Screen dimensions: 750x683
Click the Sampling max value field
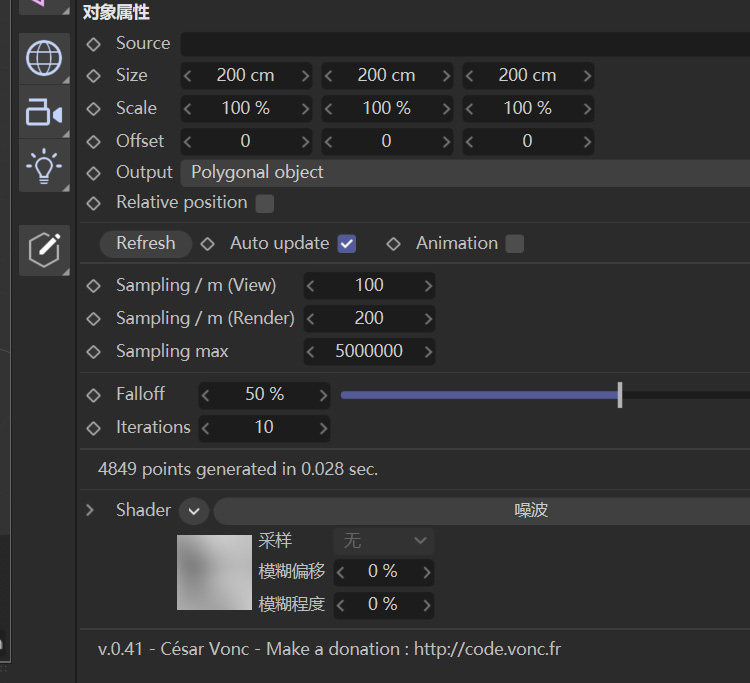click(x=369, y=352)
